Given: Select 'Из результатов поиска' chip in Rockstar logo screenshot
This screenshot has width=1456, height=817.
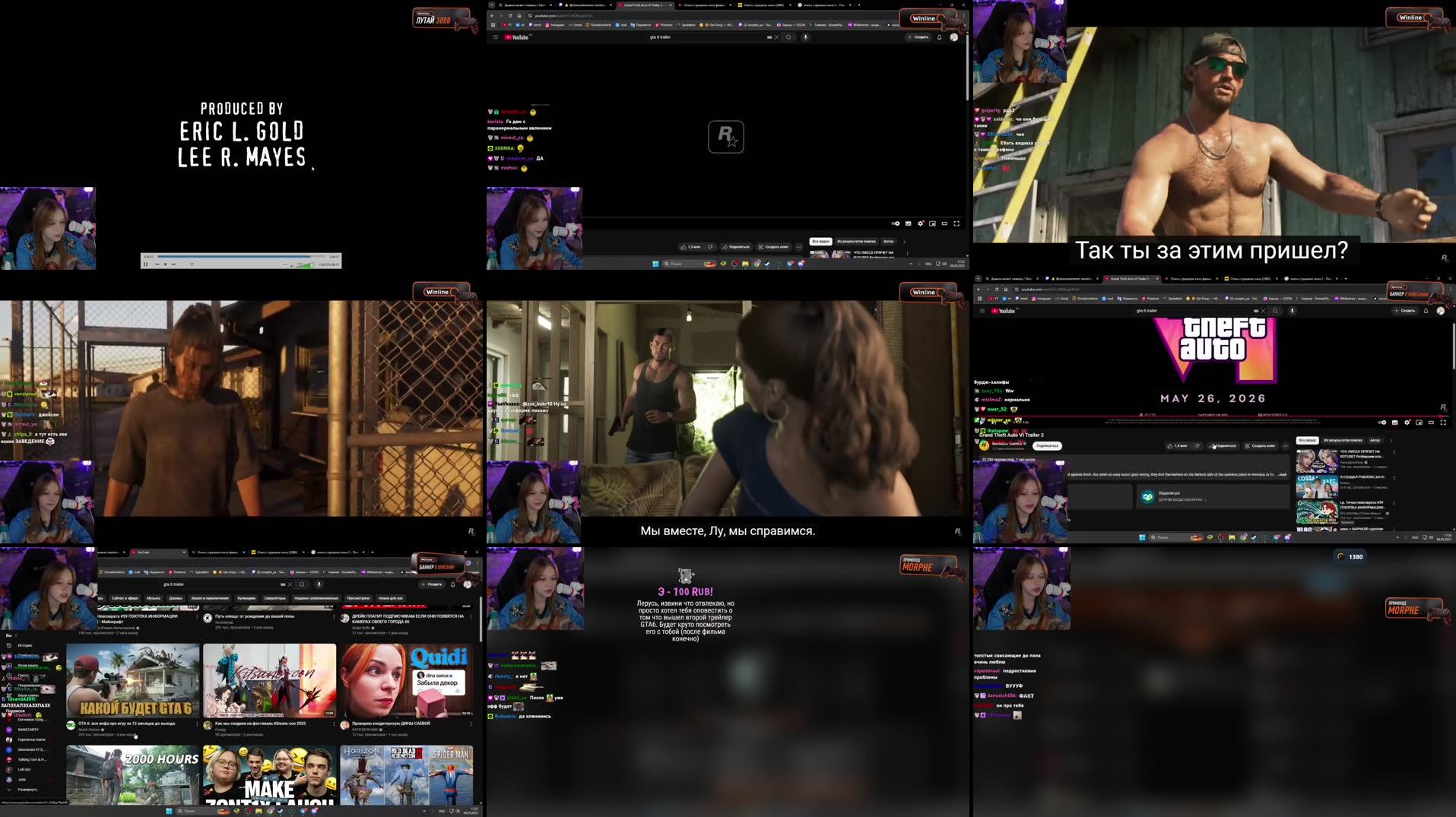Looking at the screenshot, I should (856, 242).
